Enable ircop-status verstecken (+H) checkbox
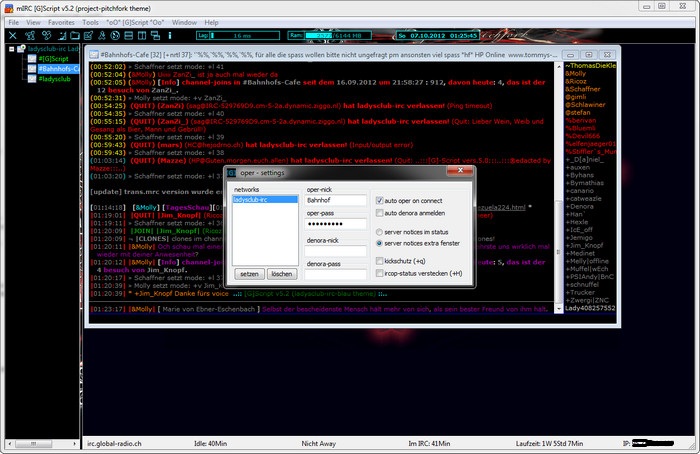The image size is (700, 454). [x=379, y=273]
